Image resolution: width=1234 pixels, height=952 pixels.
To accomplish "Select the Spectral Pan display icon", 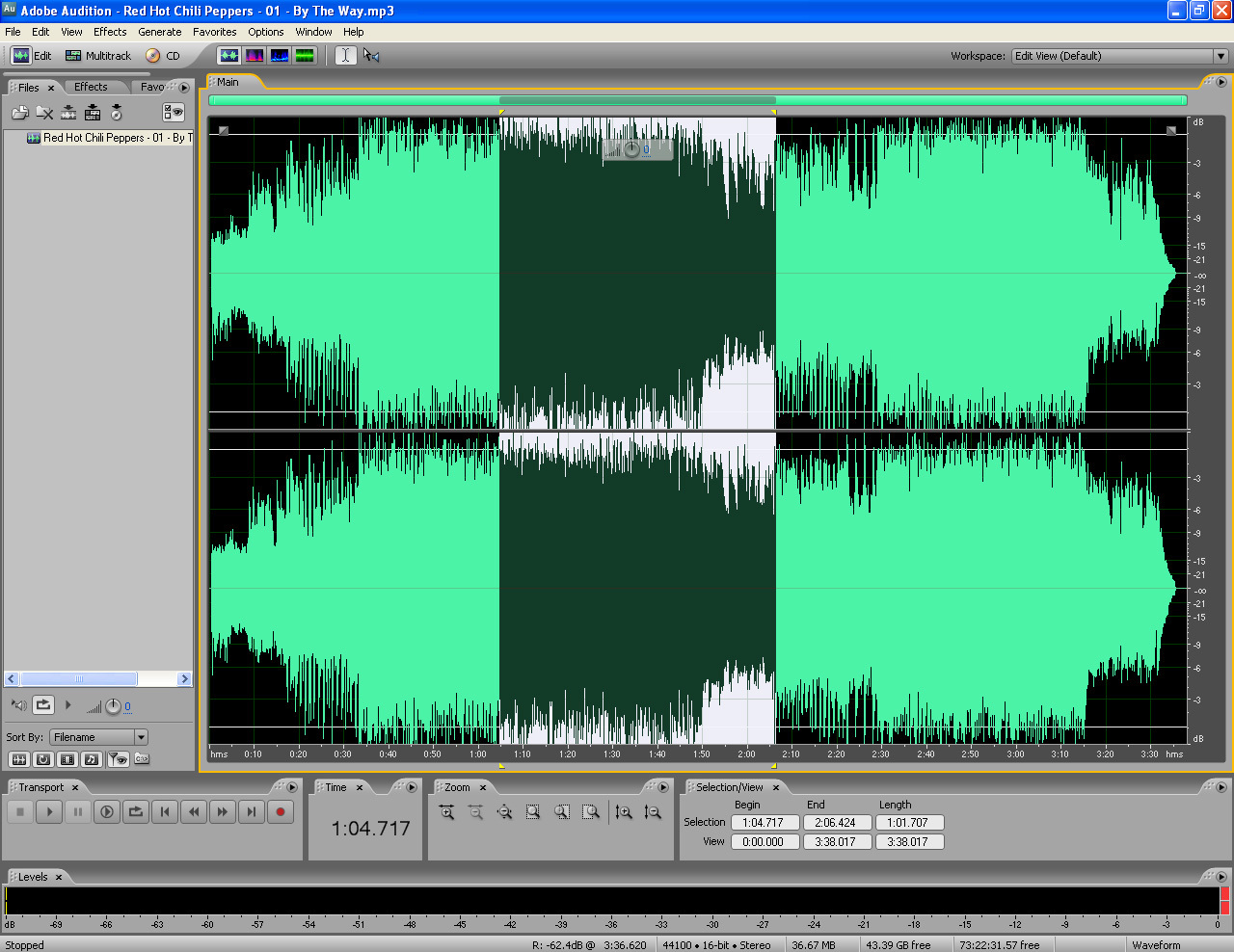I will tap(279, 56).
